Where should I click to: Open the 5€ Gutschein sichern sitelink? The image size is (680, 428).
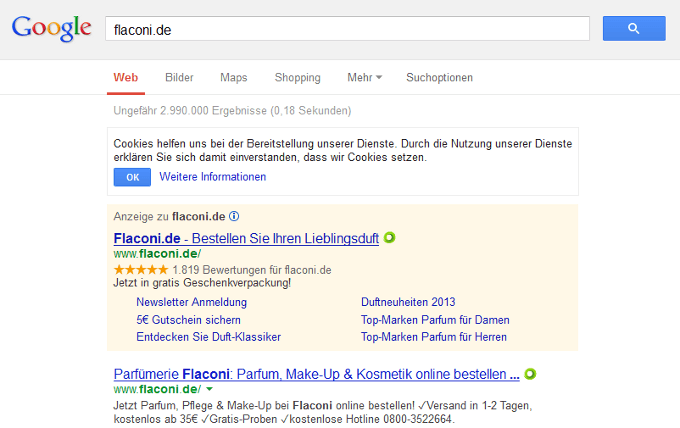click(x=188, y=320)
